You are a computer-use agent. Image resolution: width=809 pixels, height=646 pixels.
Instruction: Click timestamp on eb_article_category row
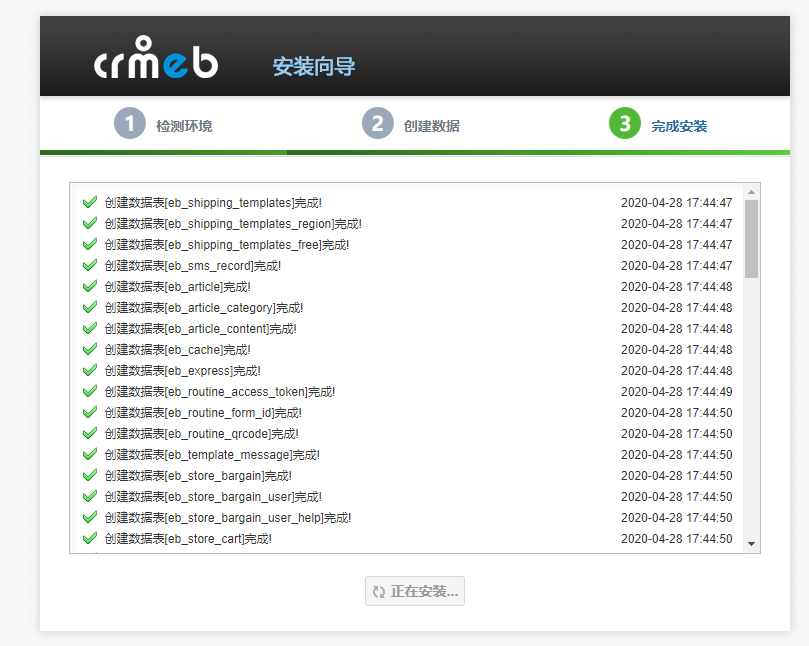676,308
